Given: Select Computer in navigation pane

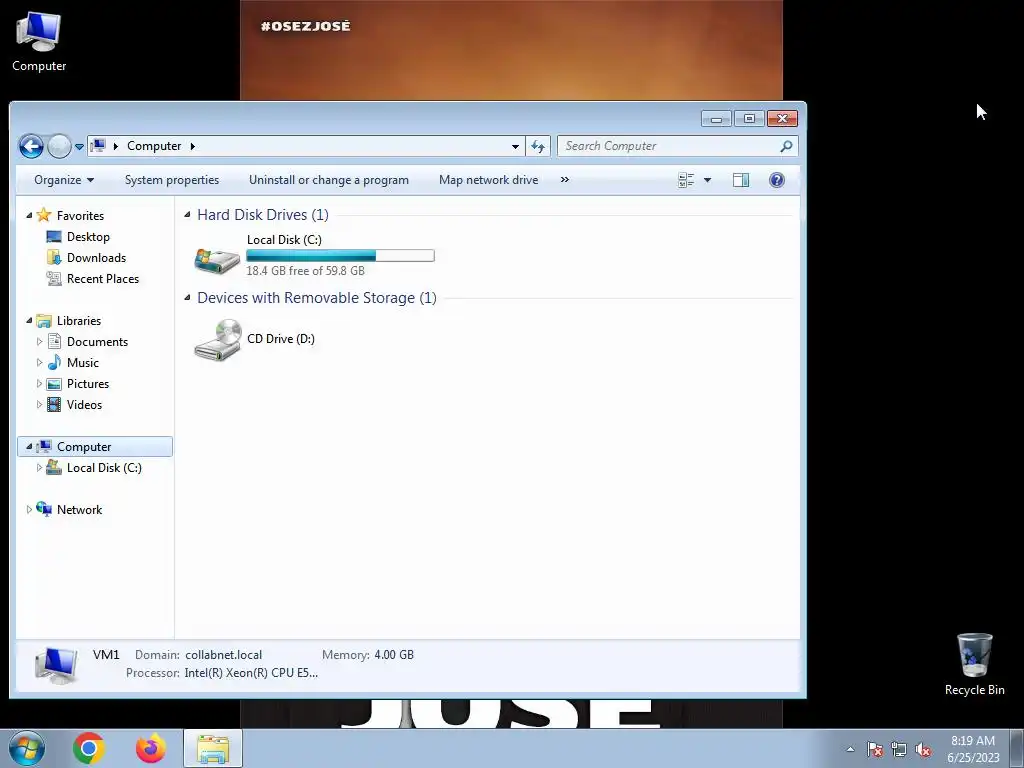Looking at the screenshot, I should tap(84, 447).
